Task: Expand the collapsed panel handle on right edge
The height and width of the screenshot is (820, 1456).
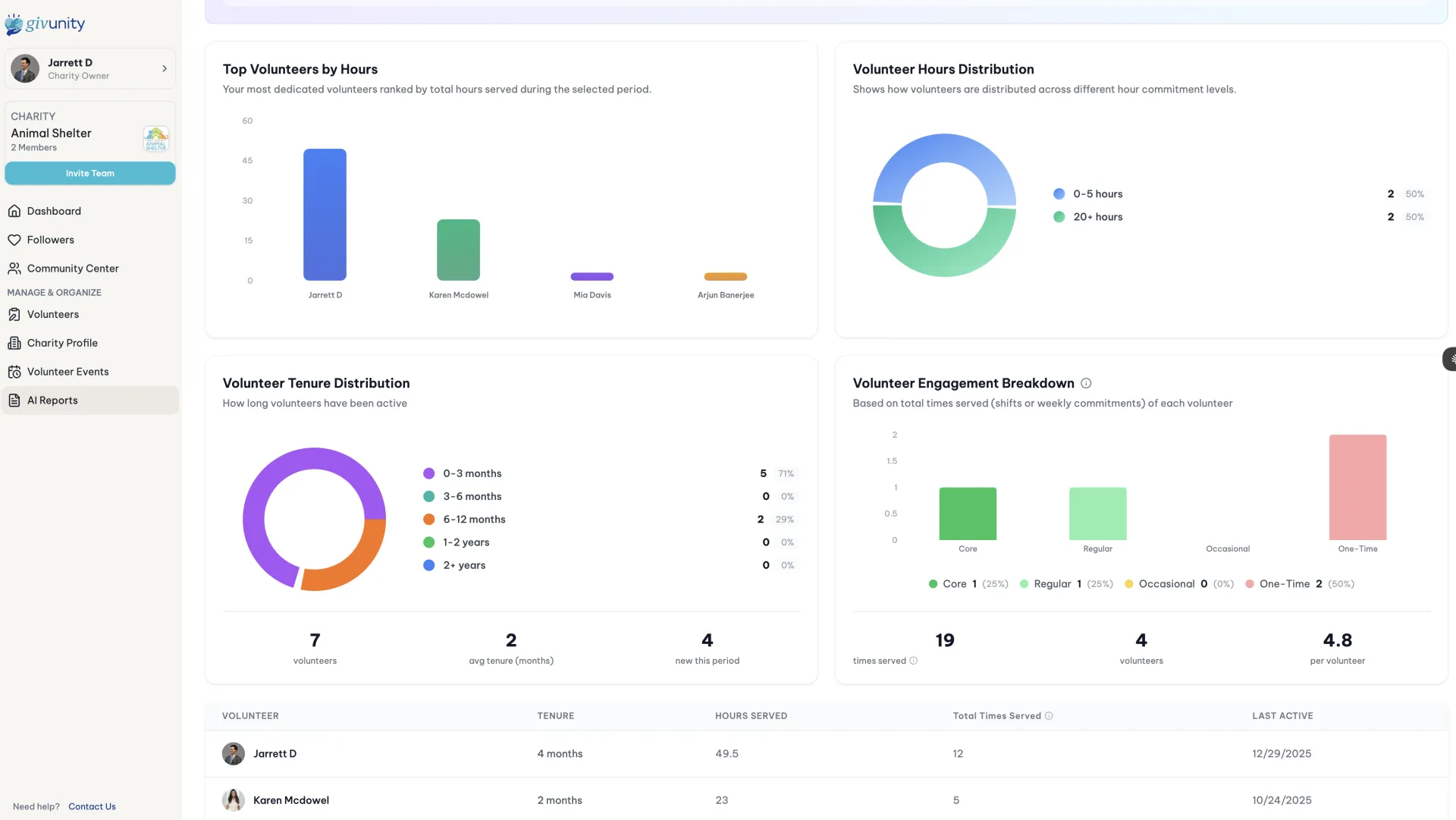Action: [1450, 358]
